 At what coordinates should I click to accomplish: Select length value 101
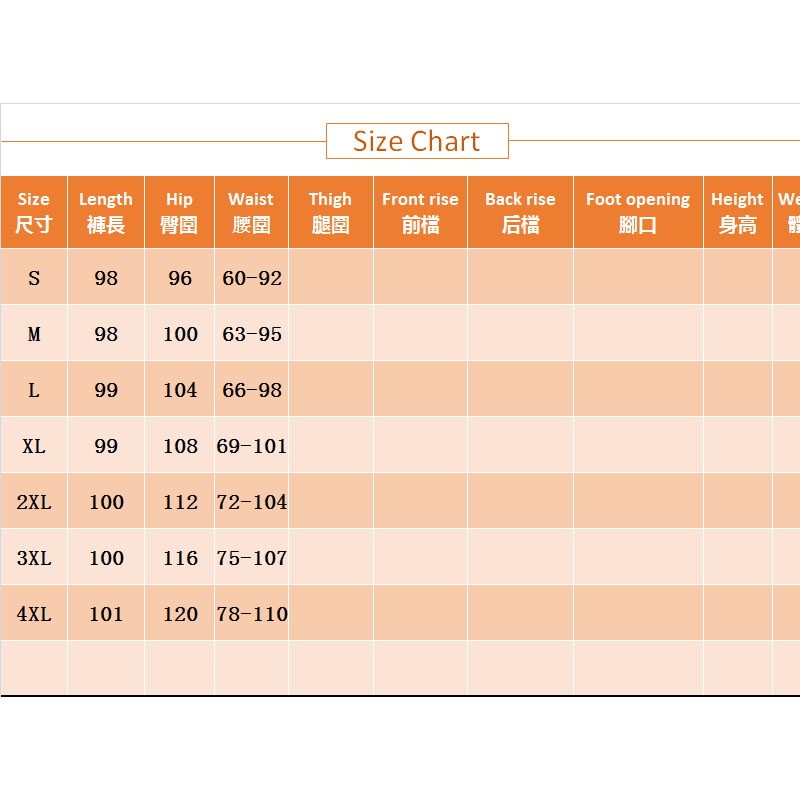click(106, 614)
